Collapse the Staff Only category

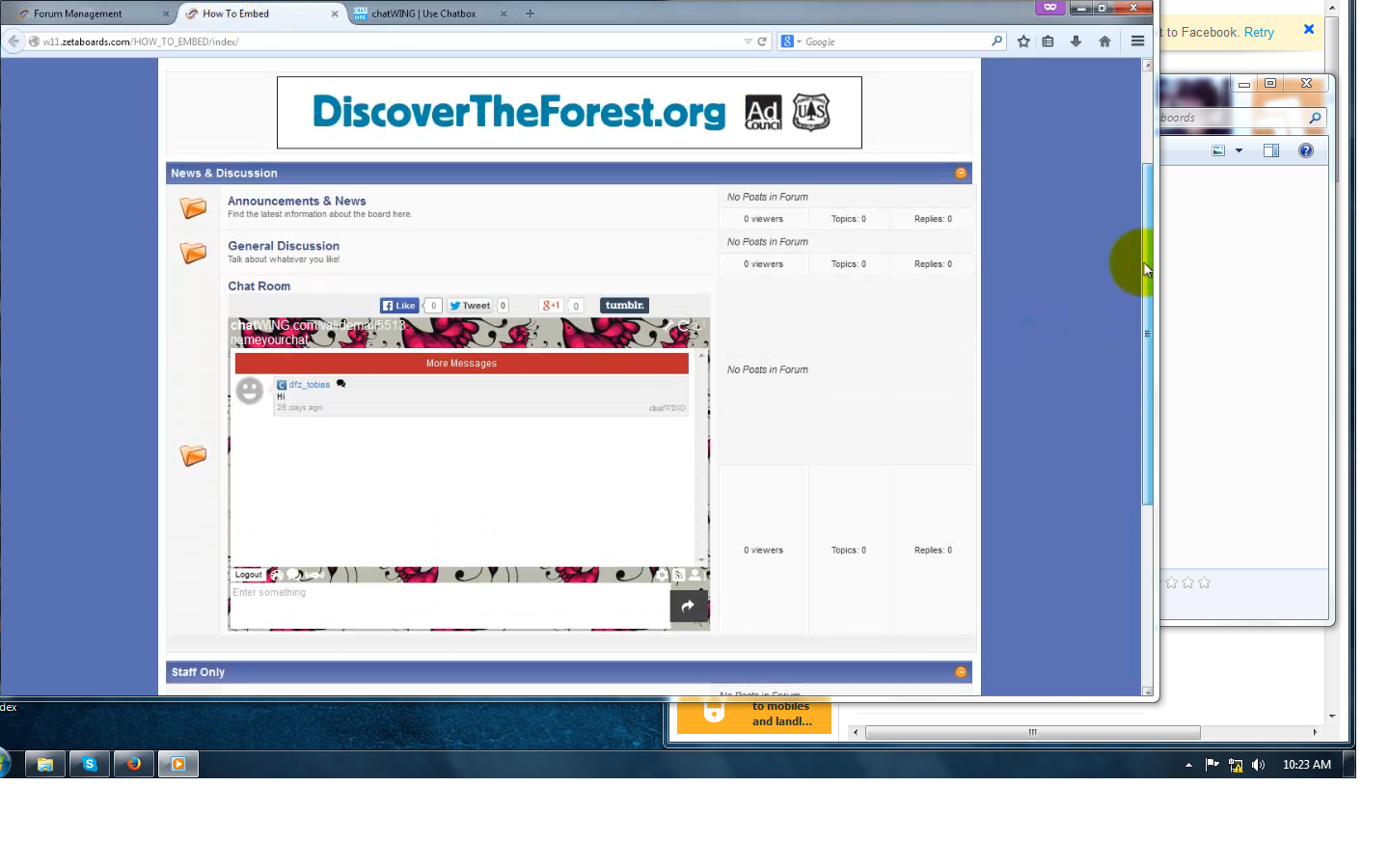(961, 672)
